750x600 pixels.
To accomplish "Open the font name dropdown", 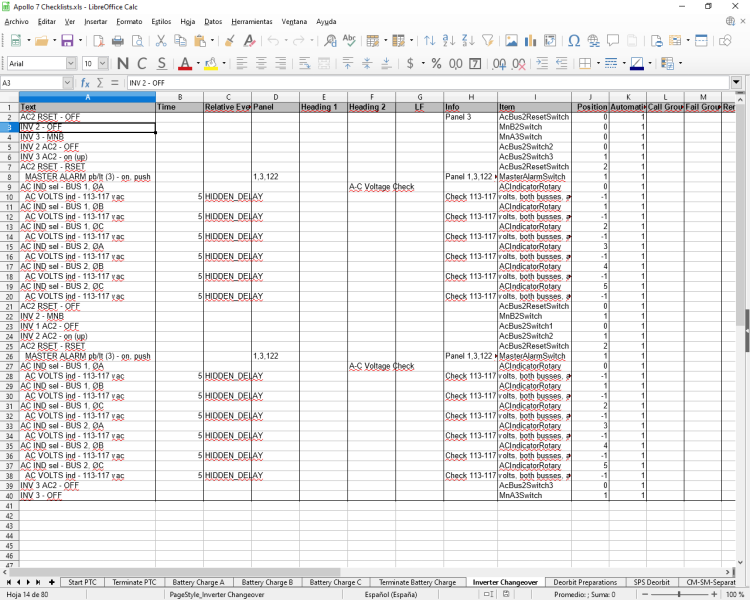I will click(x=71, y=63).
